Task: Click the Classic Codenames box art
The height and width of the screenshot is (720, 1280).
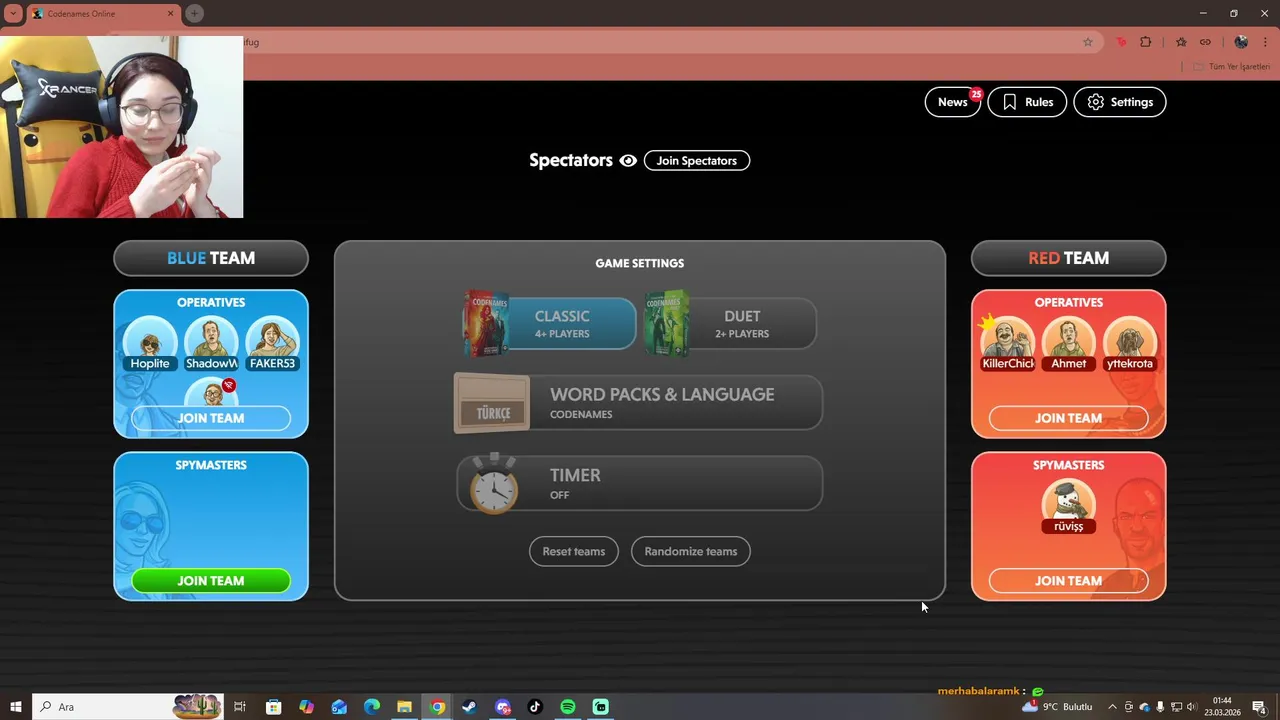Action: (x=486, y=324)
